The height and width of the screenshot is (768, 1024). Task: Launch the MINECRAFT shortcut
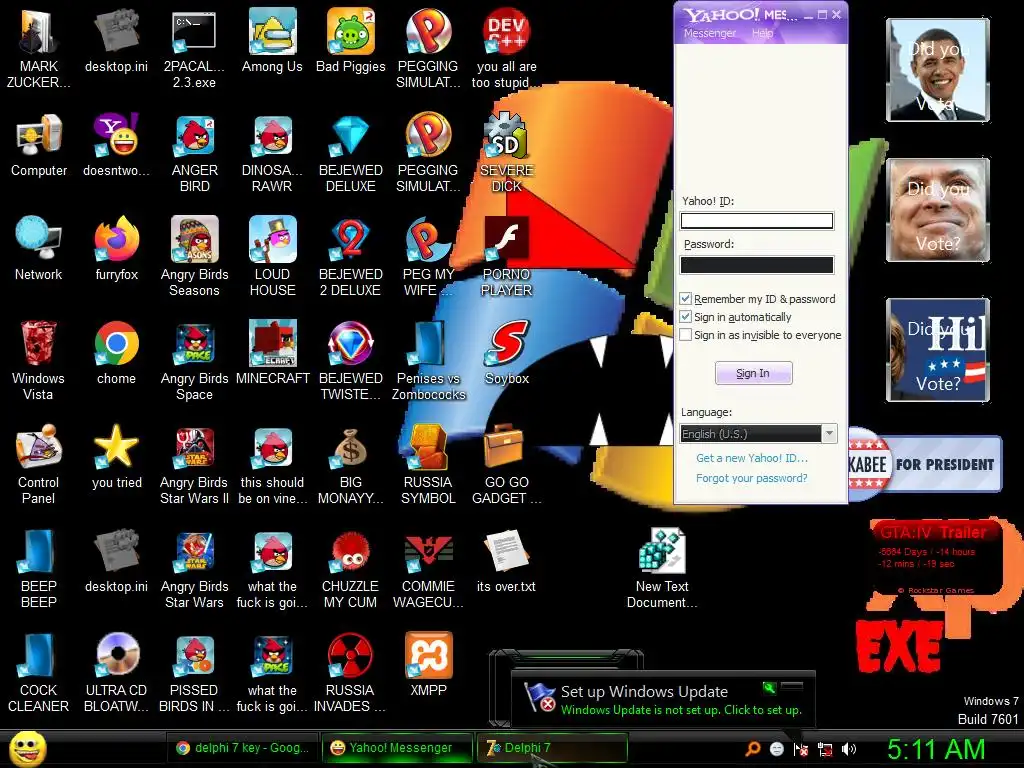[x=272, y=353]
